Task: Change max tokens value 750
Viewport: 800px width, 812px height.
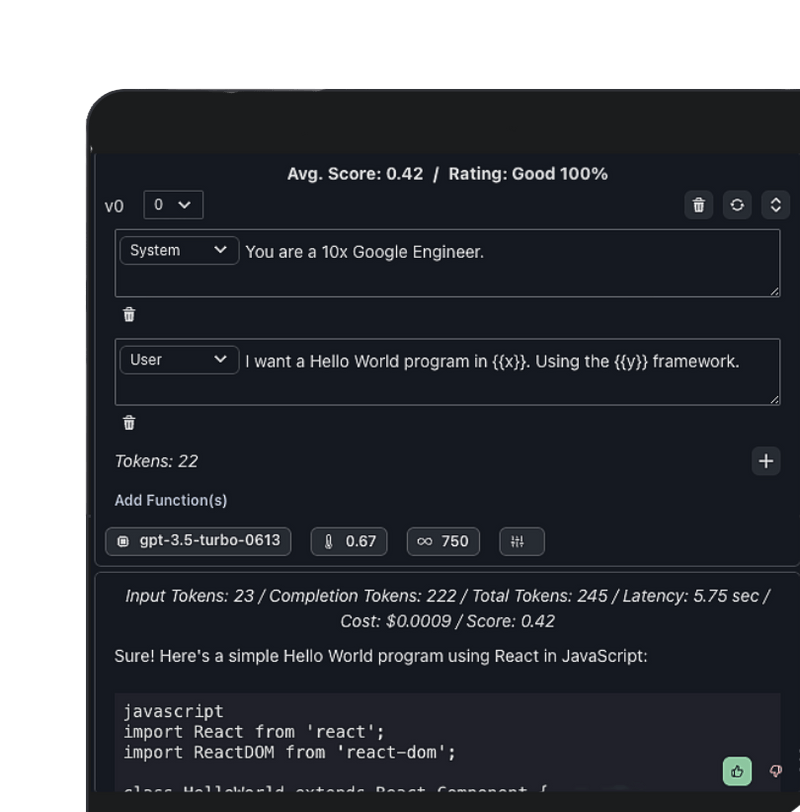Action: click(443, 541)
